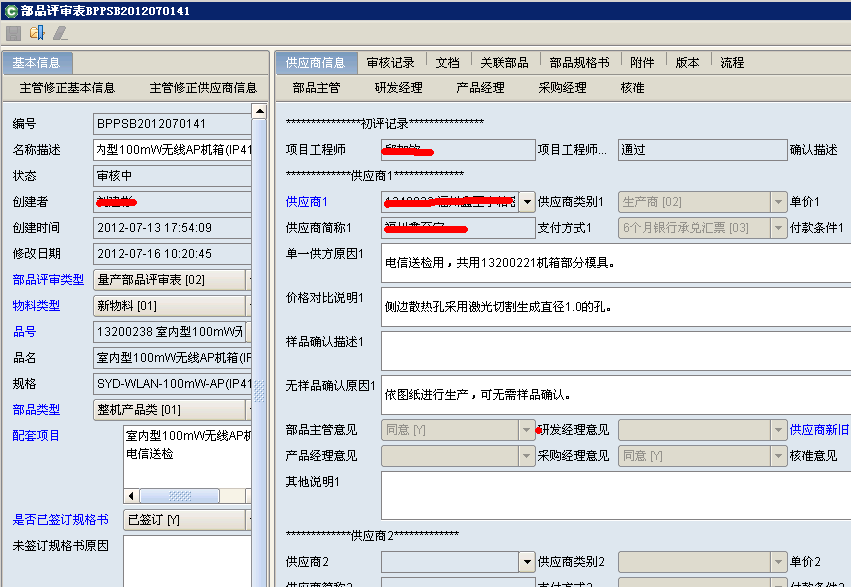Open the 供应商2 combo box arrow
Viewport: 851px width, 587px height.
click(527, 562)
